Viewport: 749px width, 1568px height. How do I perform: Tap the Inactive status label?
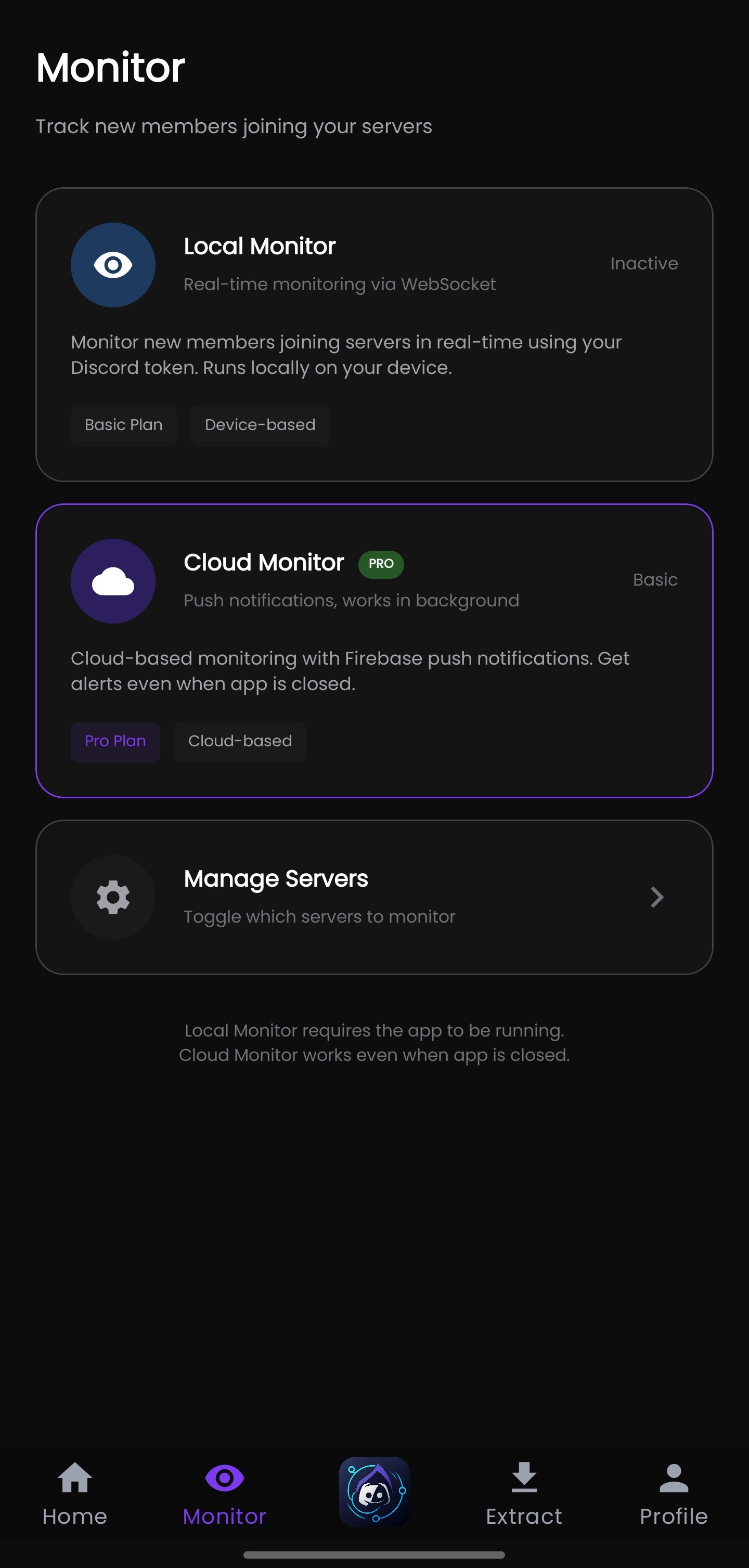pos(644,264)
